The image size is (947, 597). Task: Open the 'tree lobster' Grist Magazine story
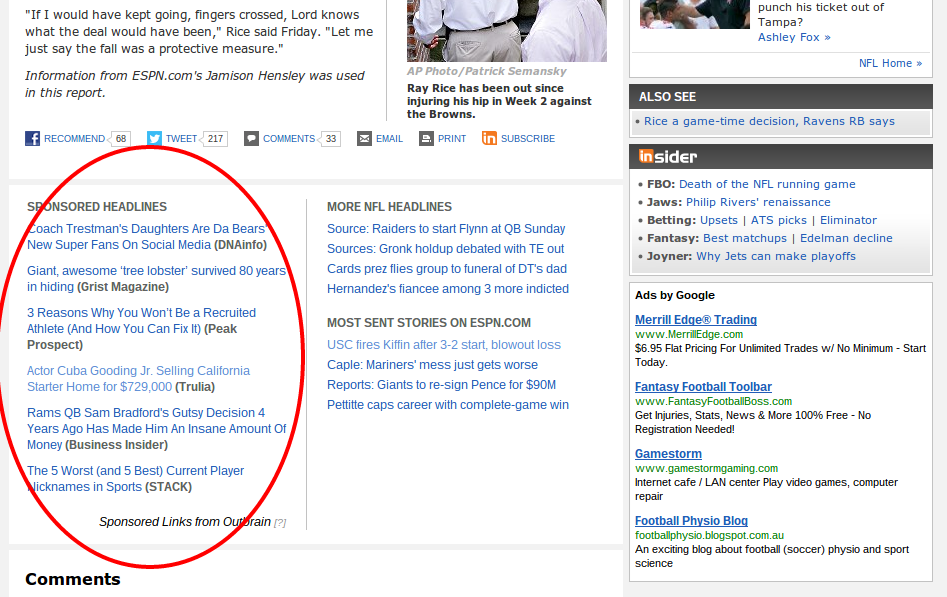click(x=156, y=279)
